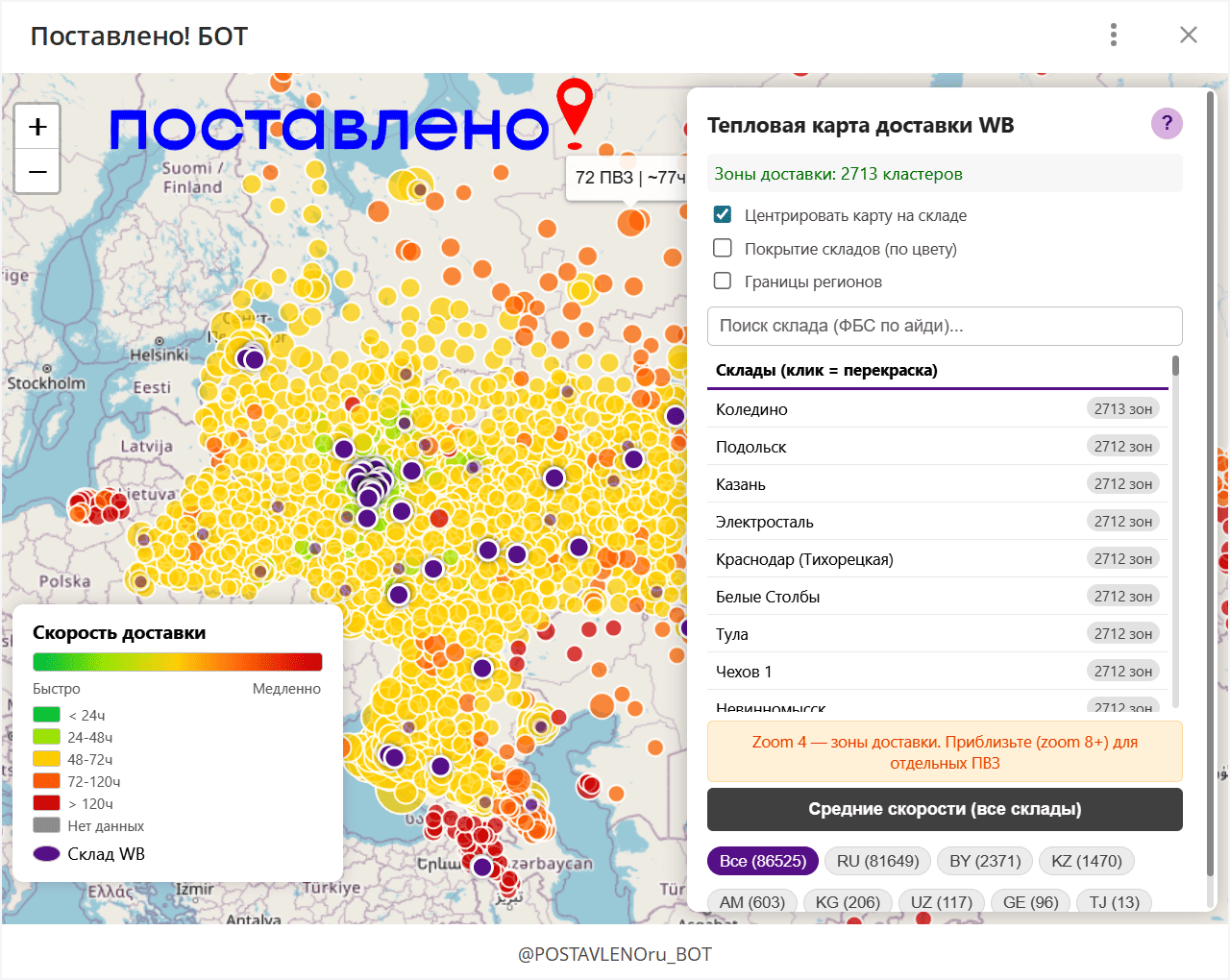Screen dimensions: 1230x980
Task: Select Краснодар (Тихорецкая) warehouse
Action: coord(937,559)
